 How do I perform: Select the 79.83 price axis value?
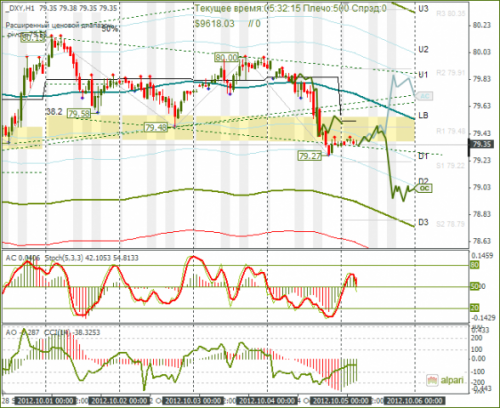482,79
